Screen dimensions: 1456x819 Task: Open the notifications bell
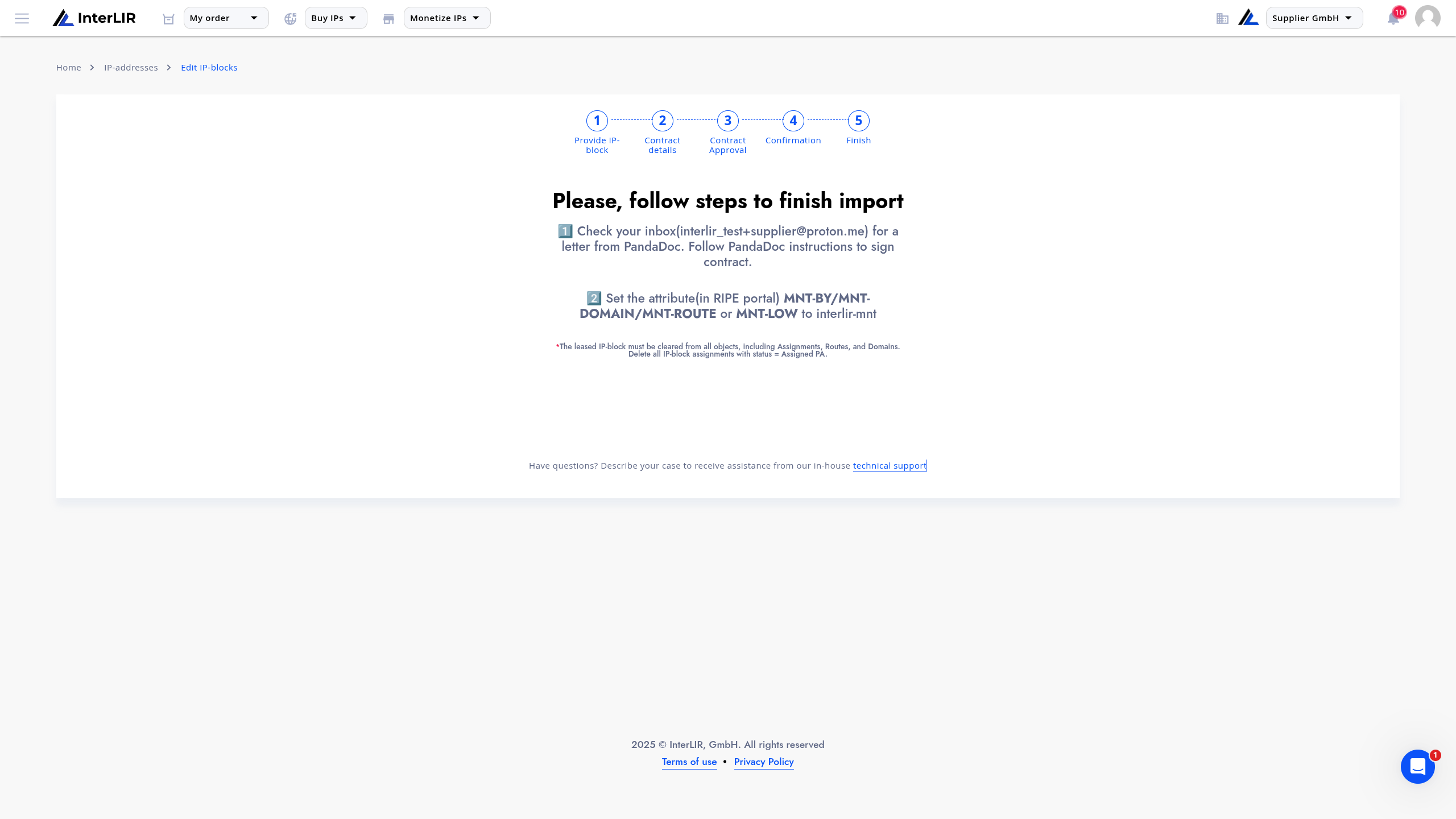1393,18
